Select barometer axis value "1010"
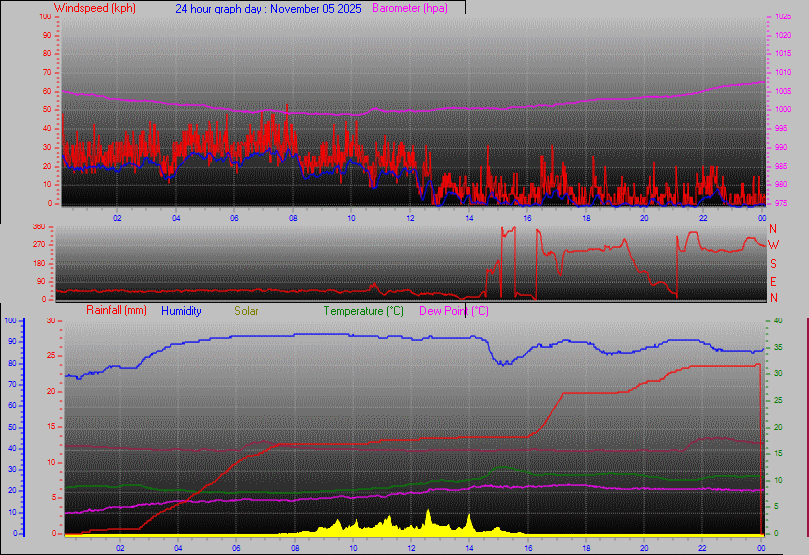This screenshot has height=555, width=809. coord(783,73)
